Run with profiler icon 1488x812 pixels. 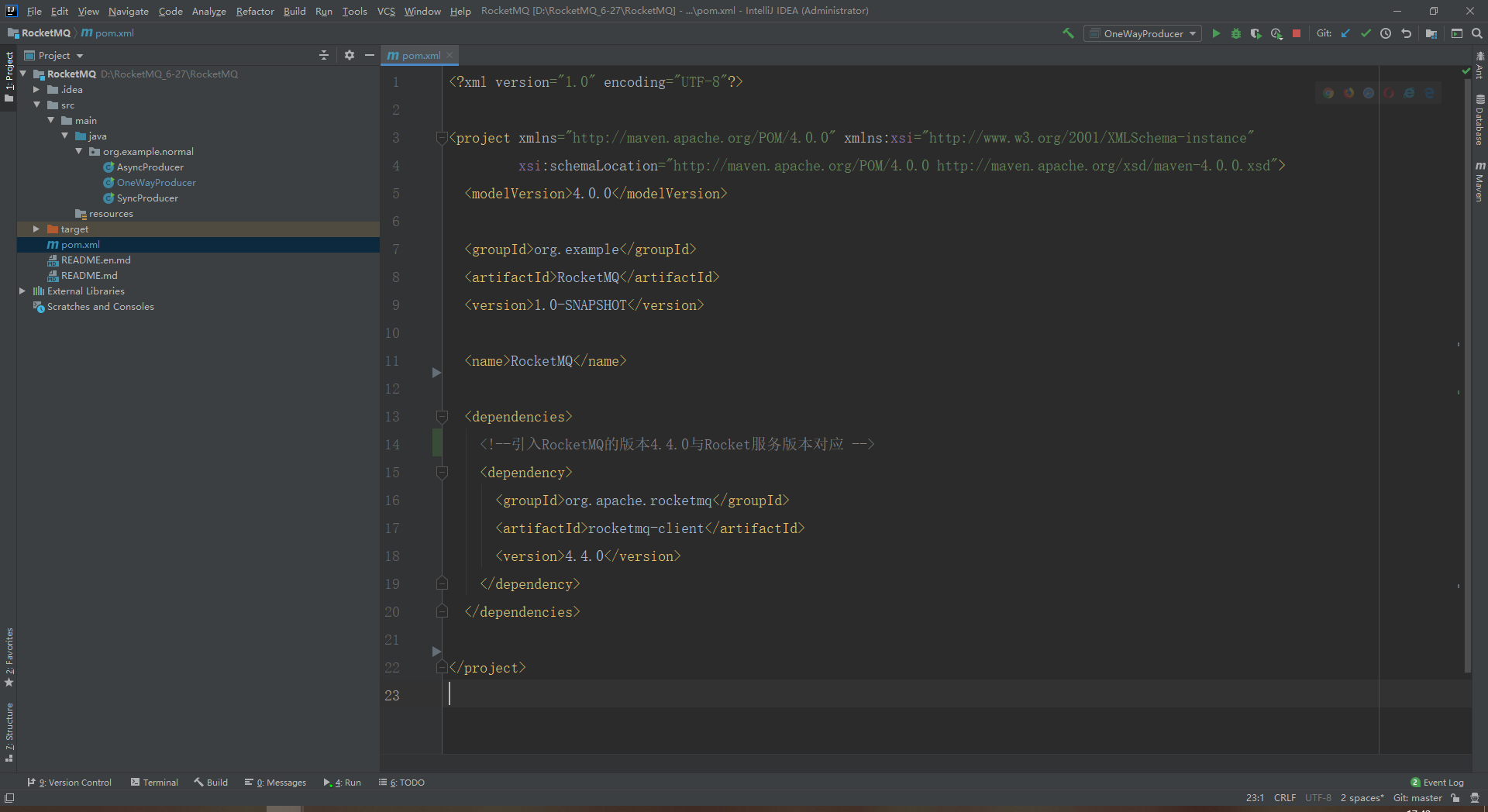pyautogui.click(x=1276, y=33)
